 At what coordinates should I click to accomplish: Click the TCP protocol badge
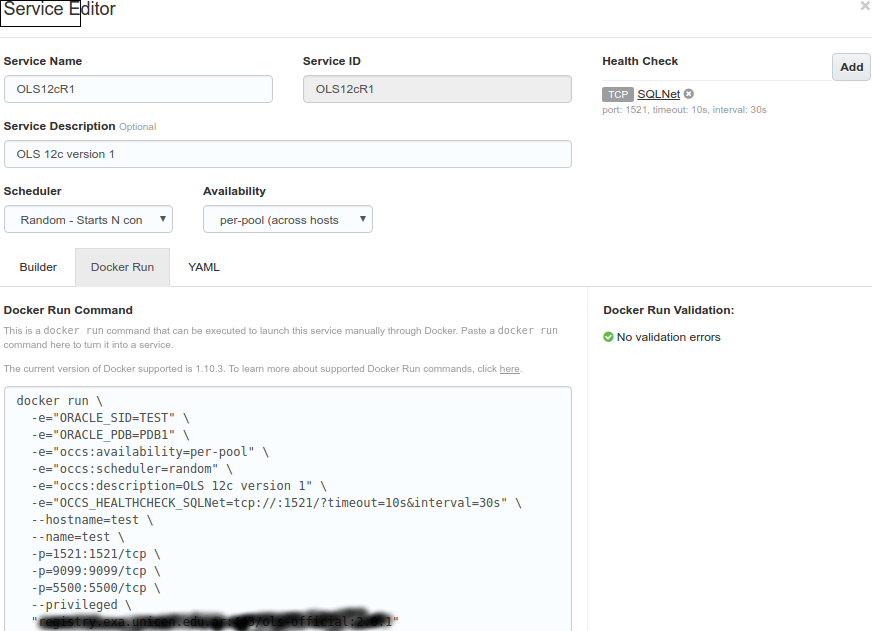point(618,94)
